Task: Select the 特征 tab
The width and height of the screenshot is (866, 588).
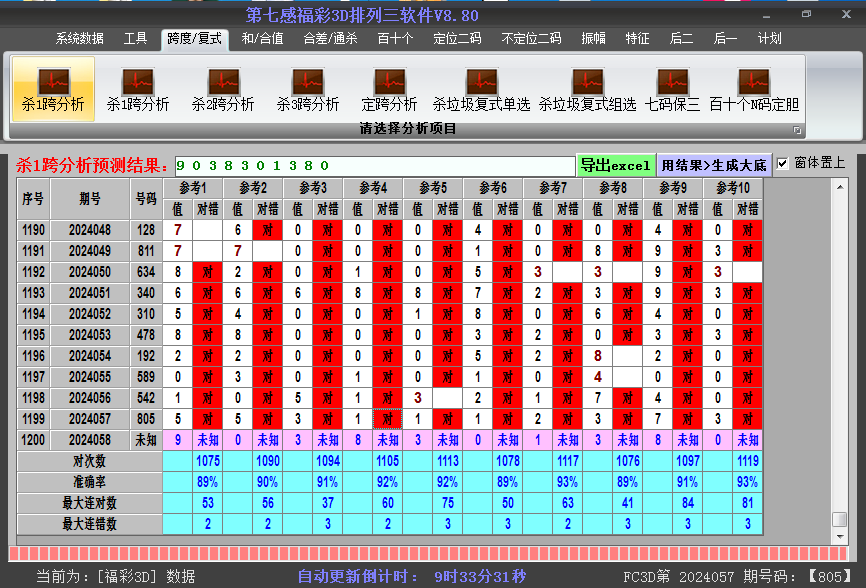Action: (637, 39)
